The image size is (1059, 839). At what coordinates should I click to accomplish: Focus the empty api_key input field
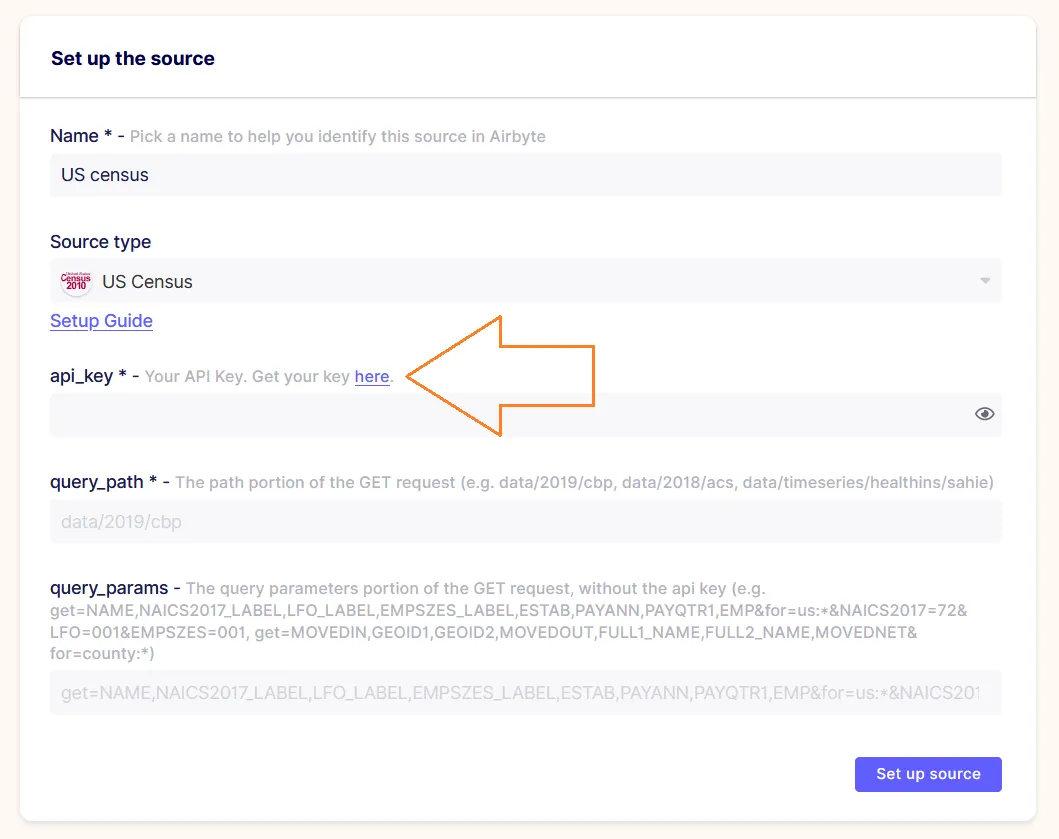click(525, 415)
